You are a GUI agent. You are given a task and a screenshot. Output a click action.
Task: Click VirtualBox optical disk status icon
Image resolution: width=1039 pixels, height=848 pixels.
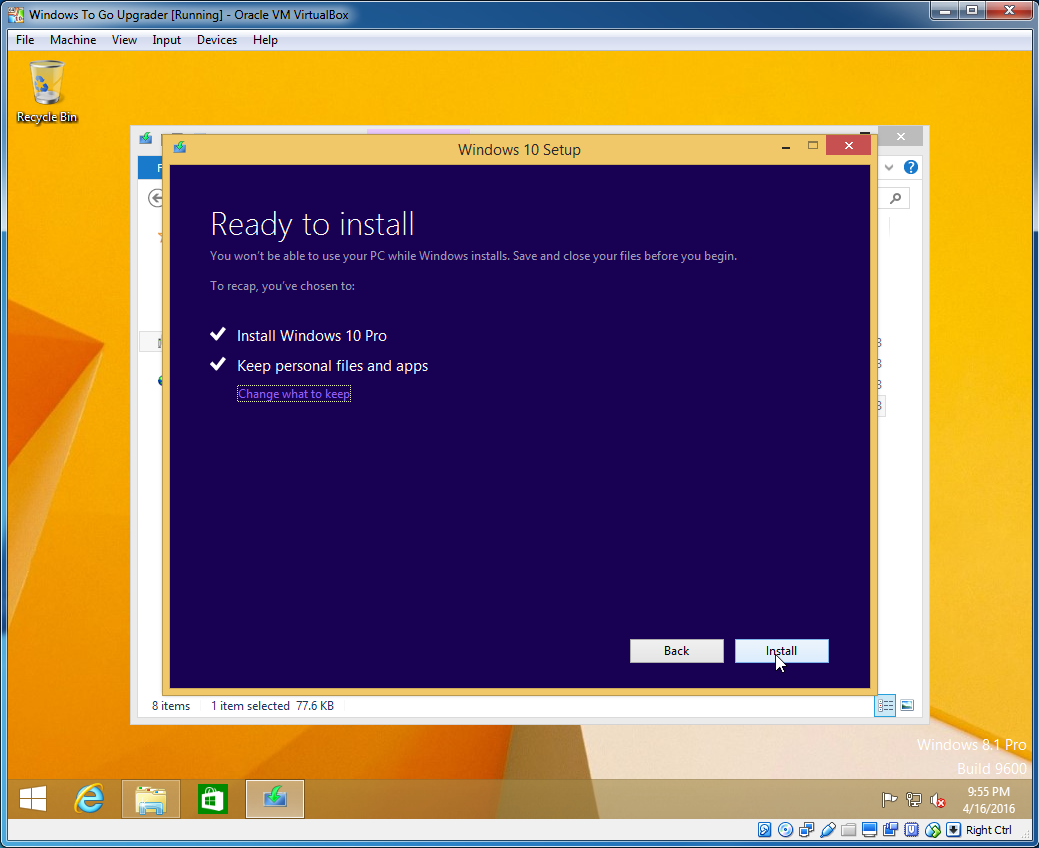[x=786, y=830]
